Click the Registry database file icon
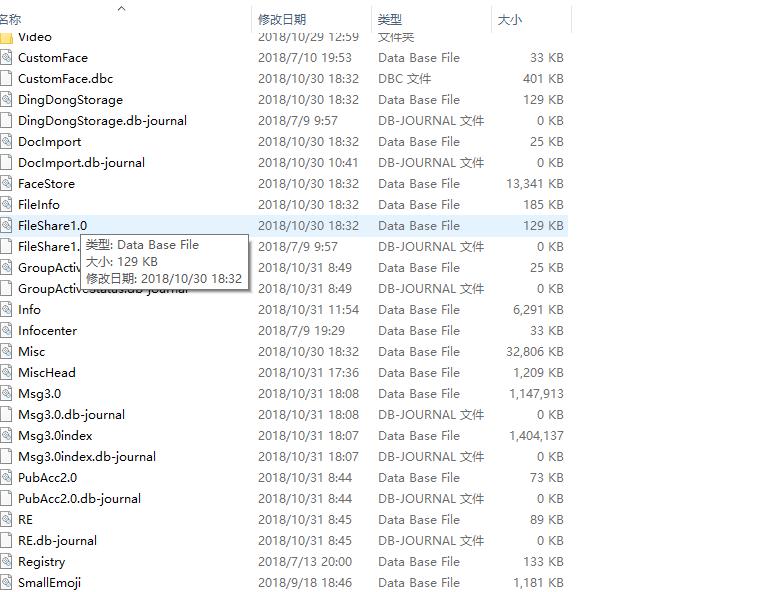The image size is (773, 592). point(6,561)
